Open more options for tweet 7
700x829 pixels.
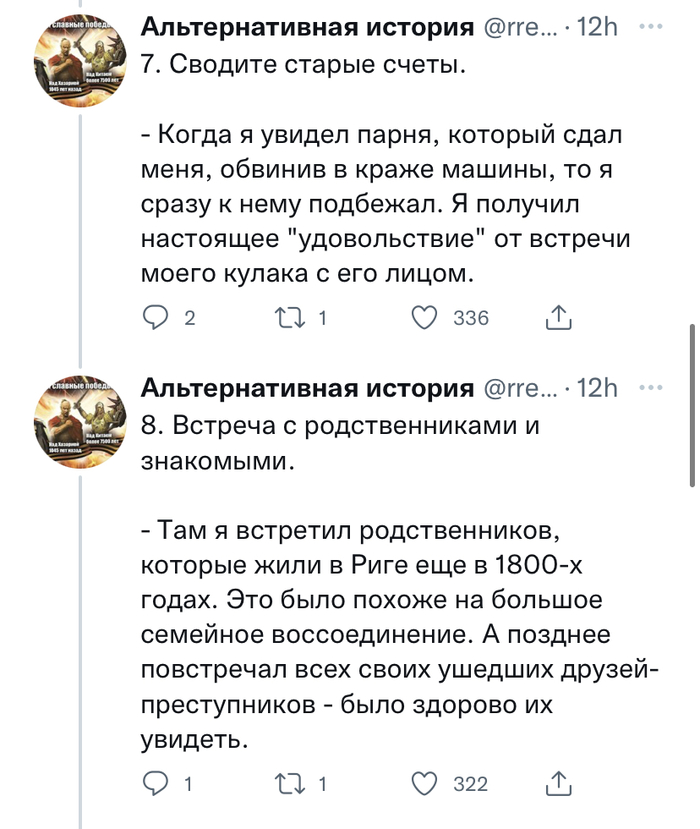651,27
